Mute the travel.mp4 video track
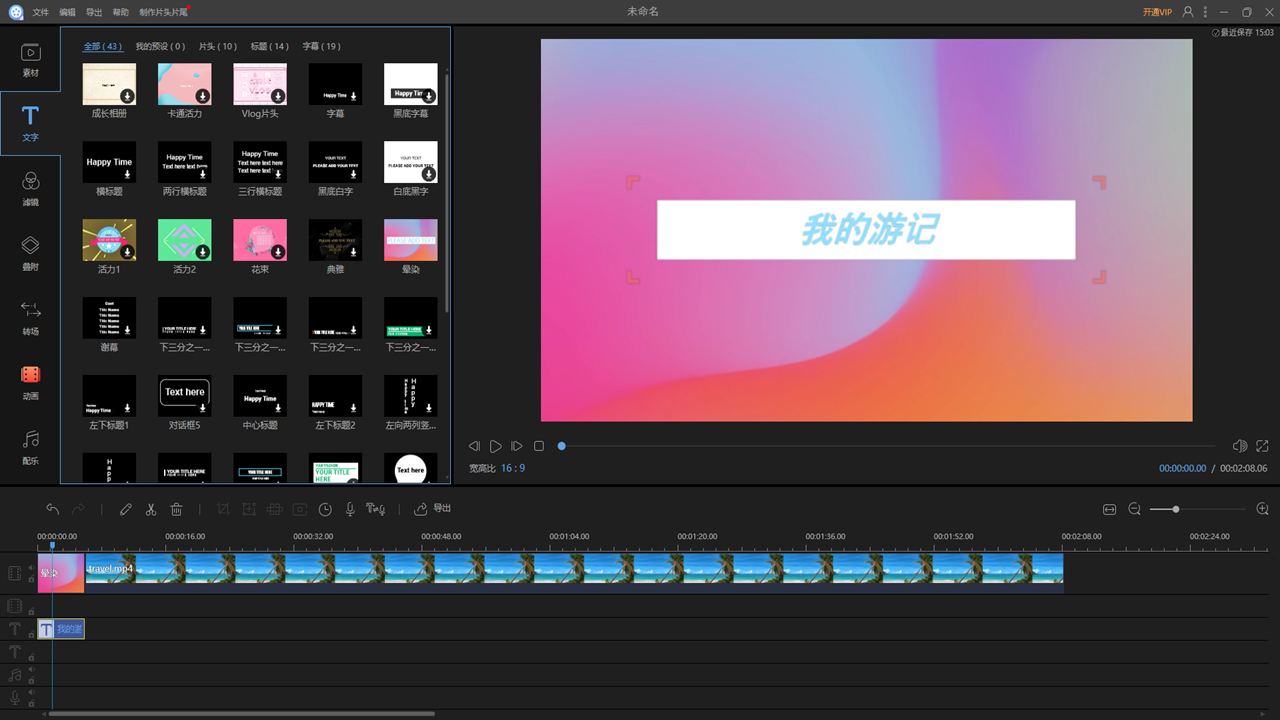This screenshot has width=1280, height=720. pyautogui.click(x=32, y=567)
